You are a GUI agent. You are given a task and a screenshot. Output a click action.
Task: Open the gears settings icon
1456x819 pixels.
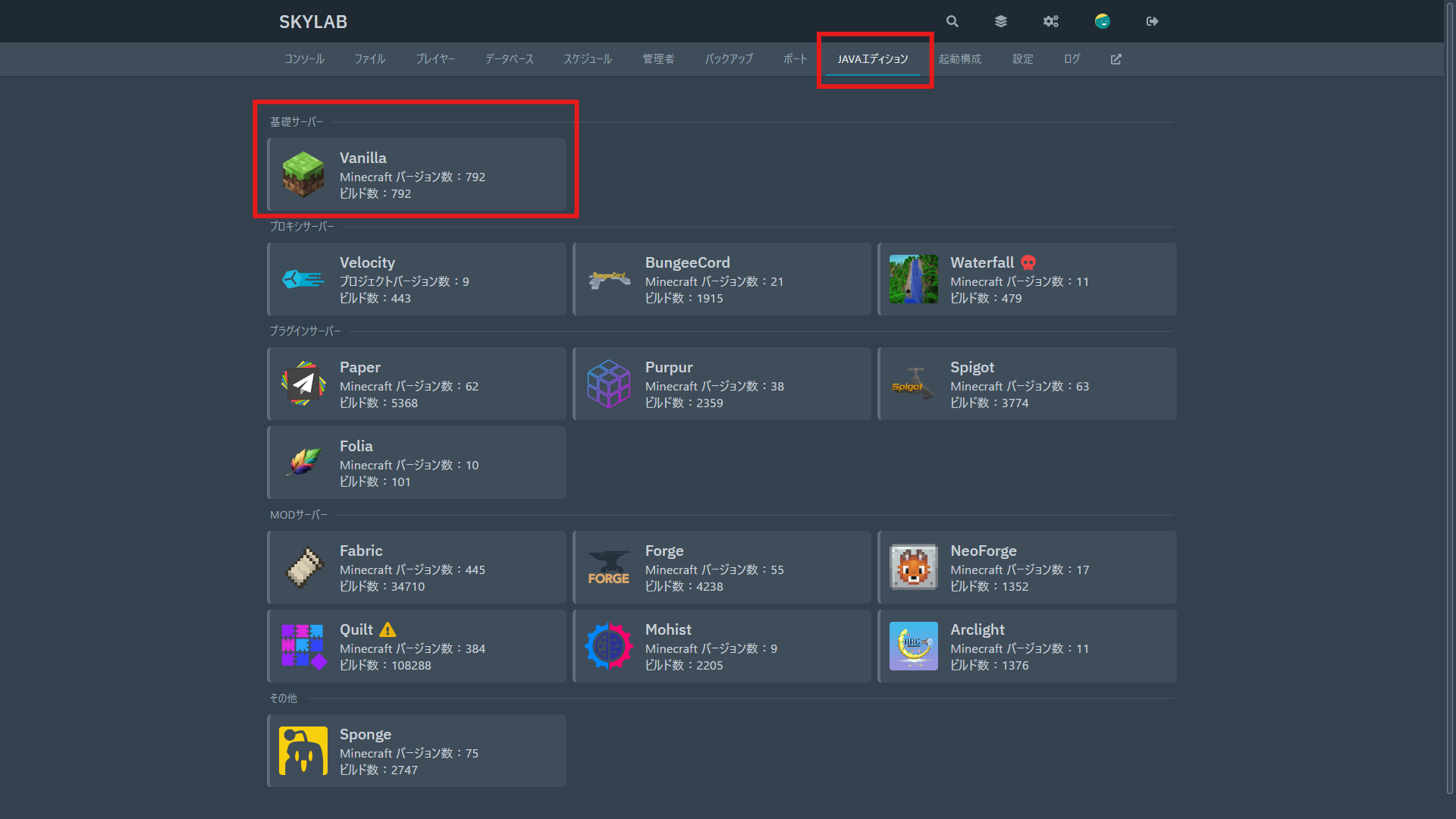(x=1050, y=21)
